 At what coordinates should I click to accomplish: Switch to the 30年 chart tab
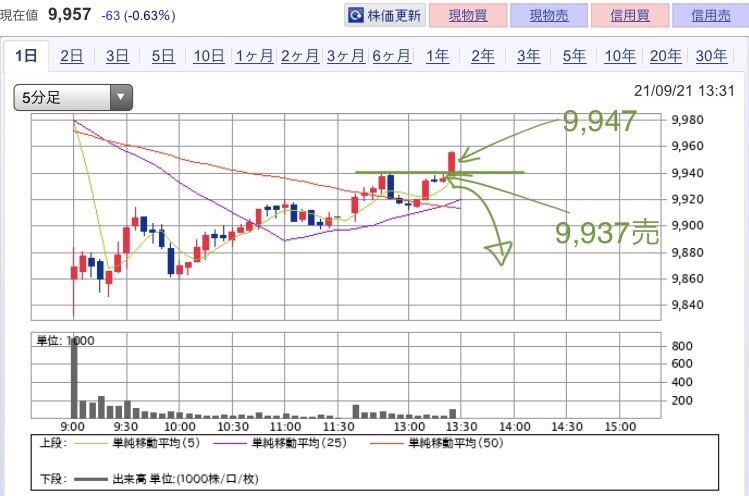[x=711, y=56]
